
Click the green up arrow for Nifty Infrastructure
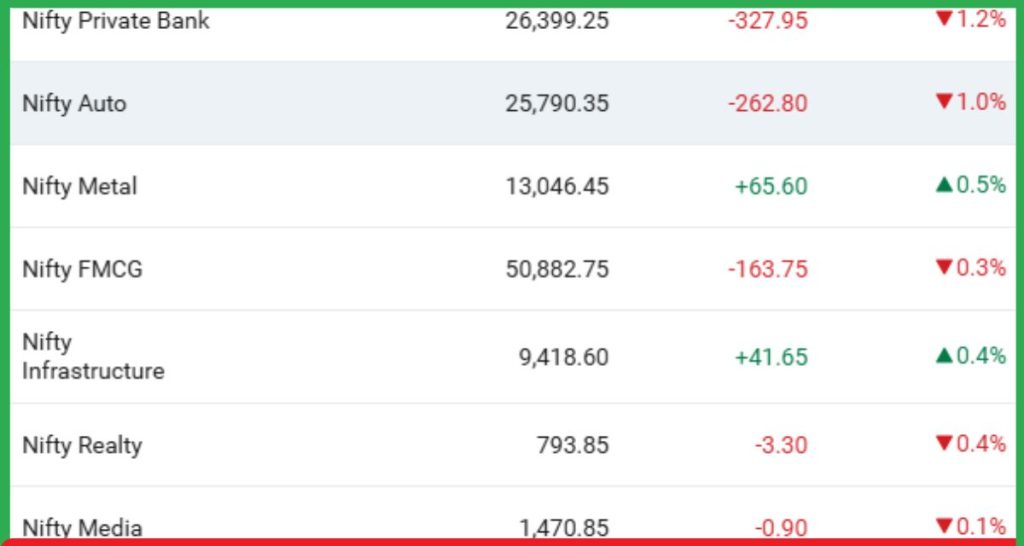[944, 355]
